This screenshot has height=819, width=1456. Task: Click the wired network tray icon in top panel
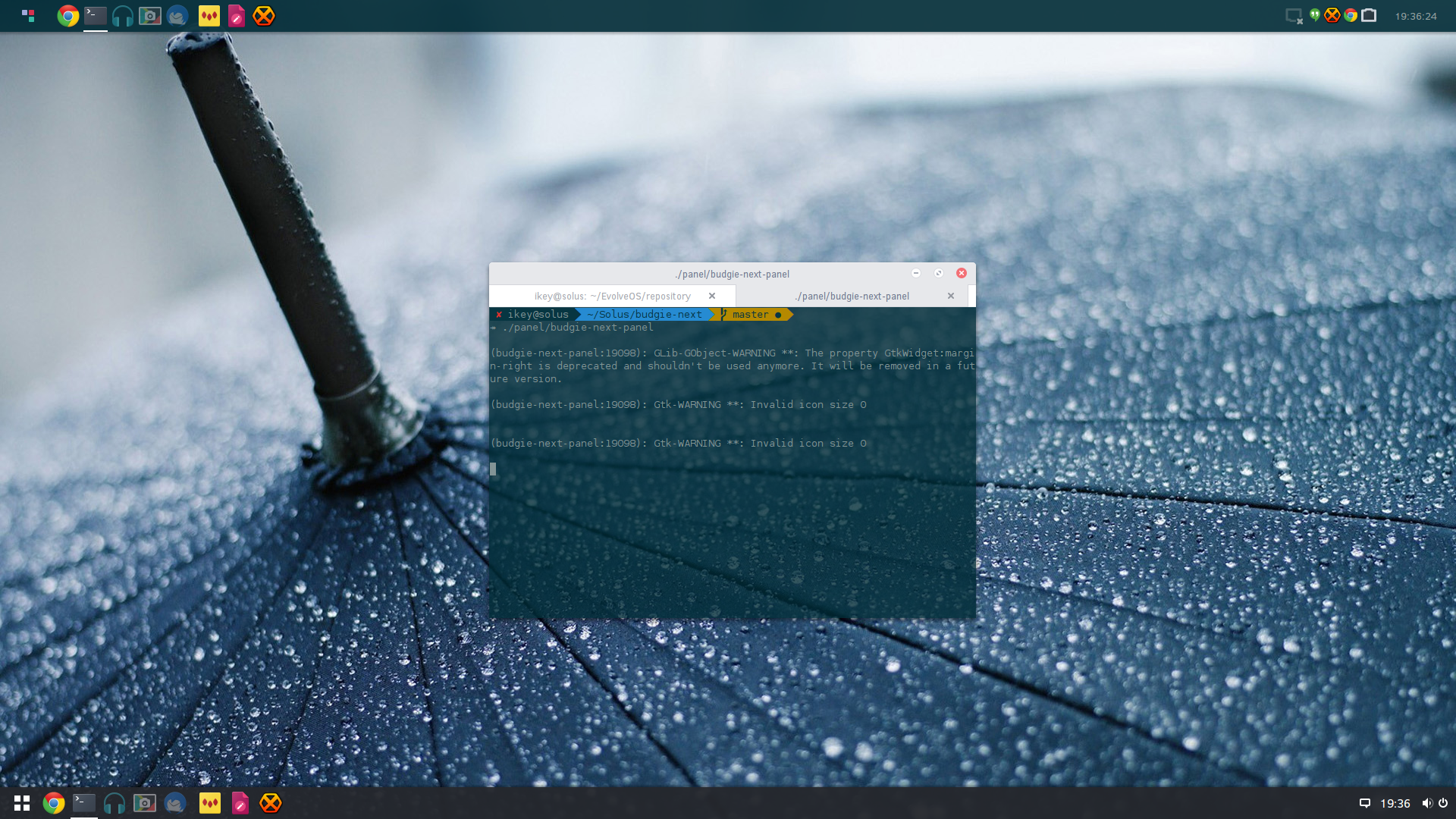click(1369, 15)
